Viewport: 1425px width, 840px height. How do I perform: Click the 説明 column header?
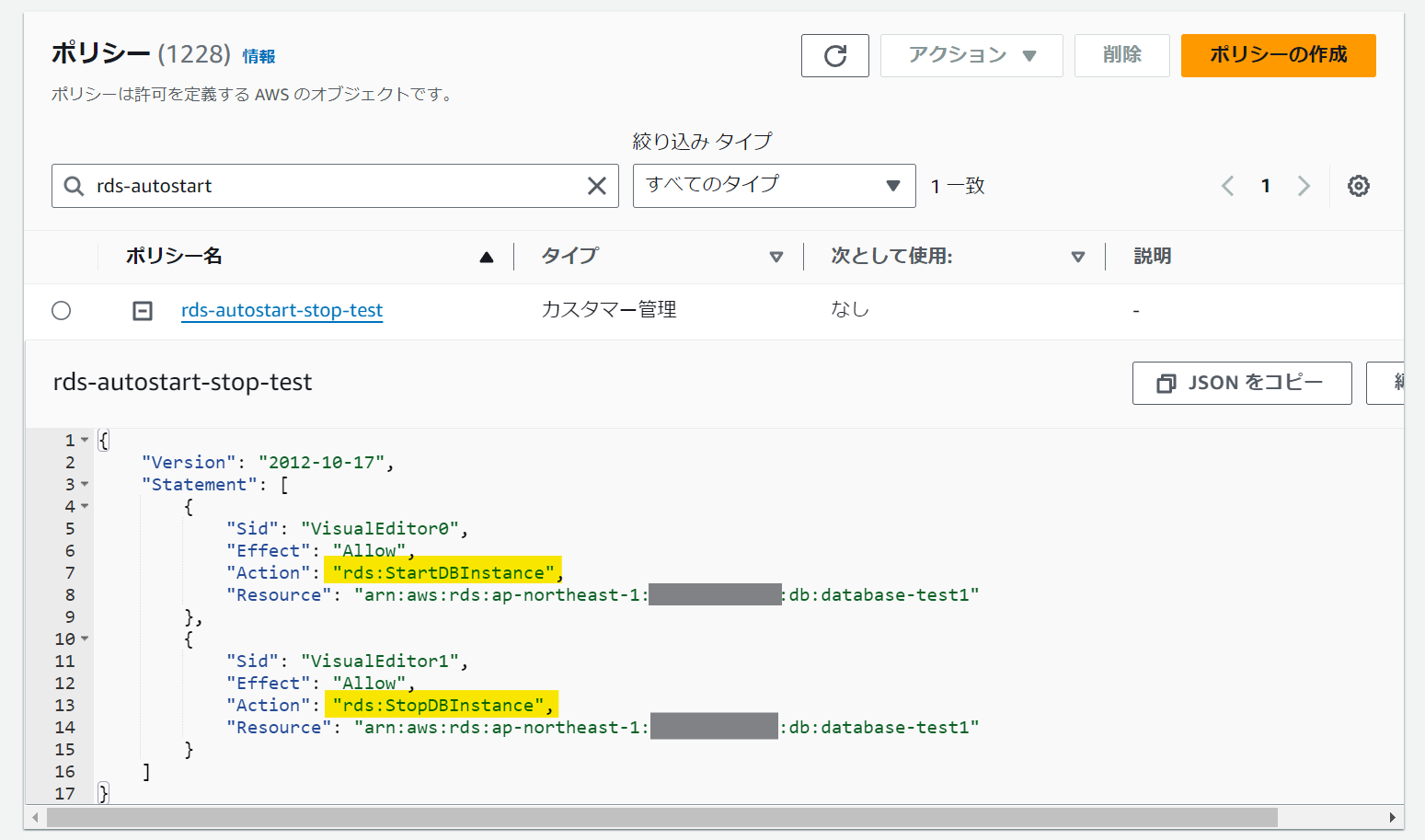tap(1152, 256)
